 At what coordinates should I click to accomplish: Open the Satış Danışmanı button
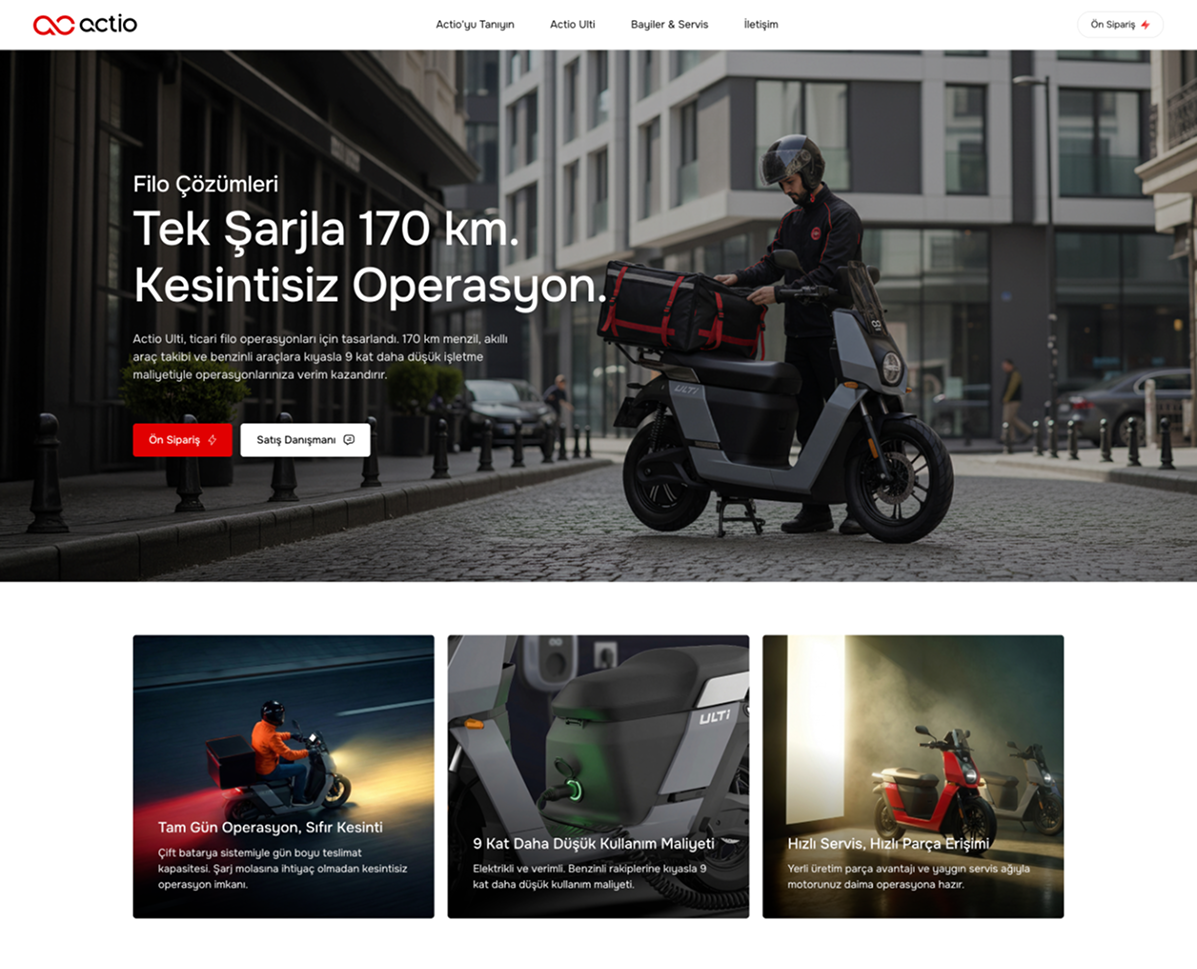click(x=305, y=440)
